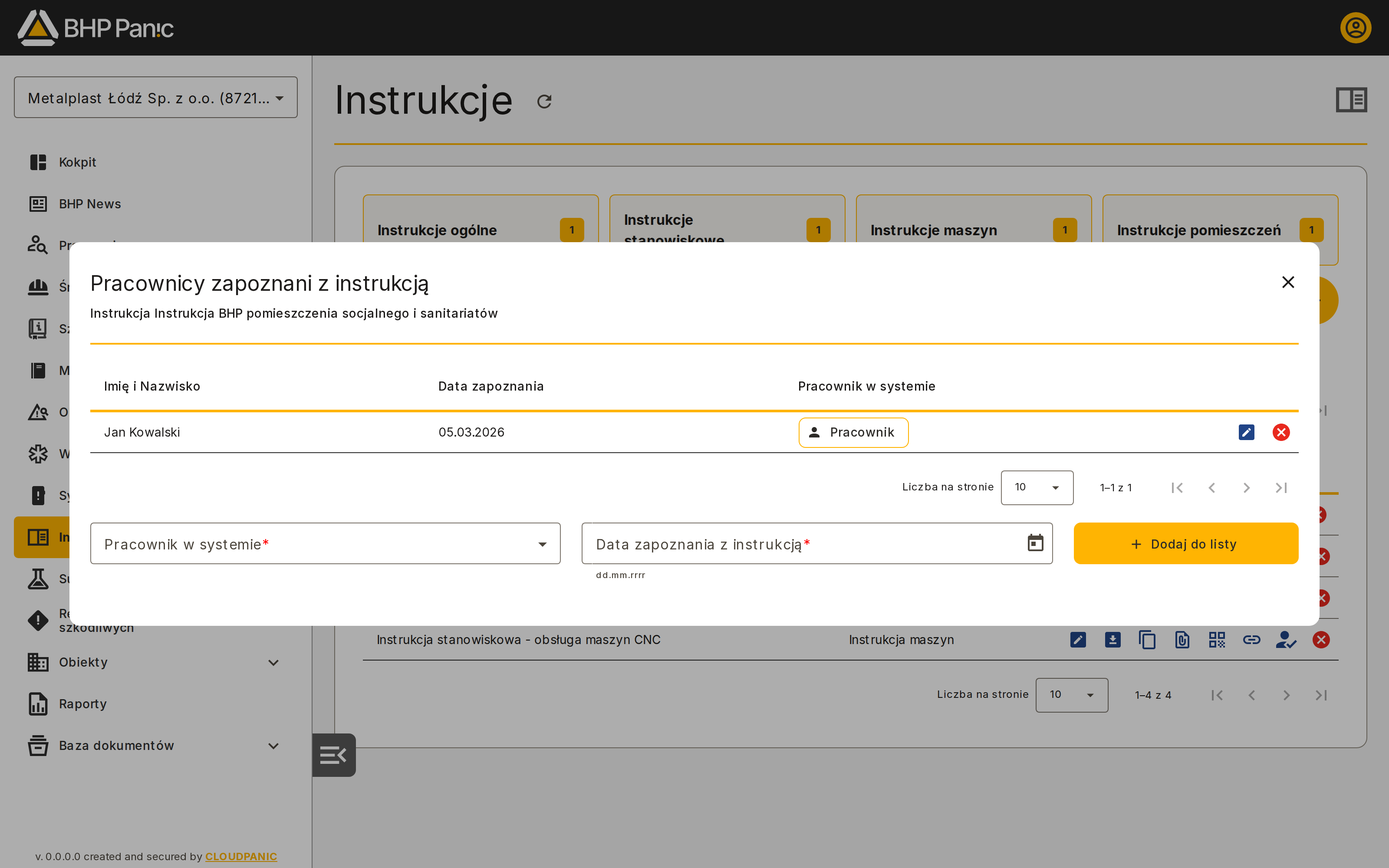Close the Pracownicy zapoznani z instrukcją dialog
Screen dimensions: 1389x868
pyautogui.click(x=1288, y=282)
